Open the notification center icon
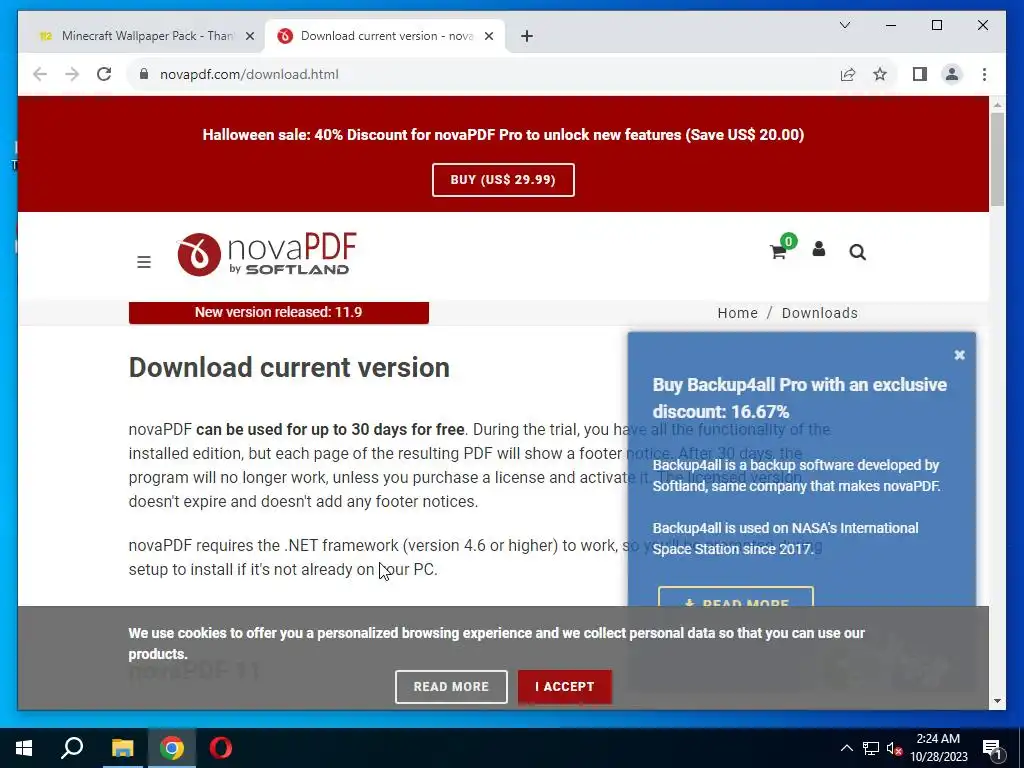Screen dimensions: 1024x768 click(993, 749)
